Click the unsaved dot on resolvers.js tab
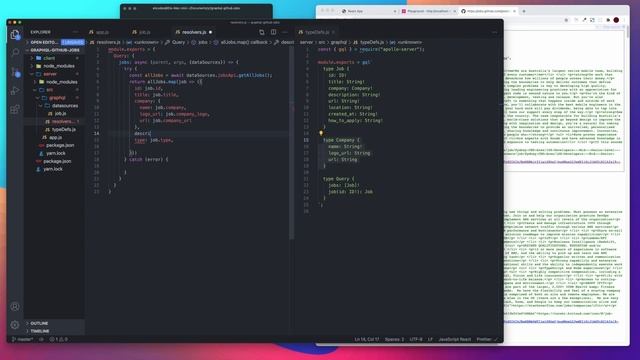Viewport: 640px width, 360px height. point(211,32)
